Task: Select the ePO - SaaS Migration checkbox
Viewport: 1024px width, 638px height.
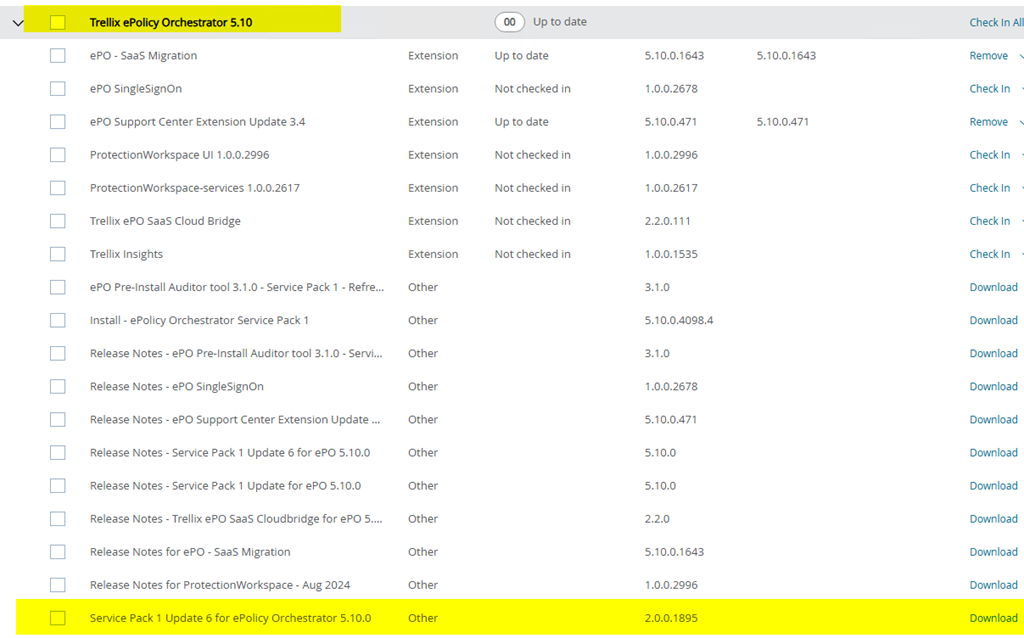Action: (x=58, y=56)
